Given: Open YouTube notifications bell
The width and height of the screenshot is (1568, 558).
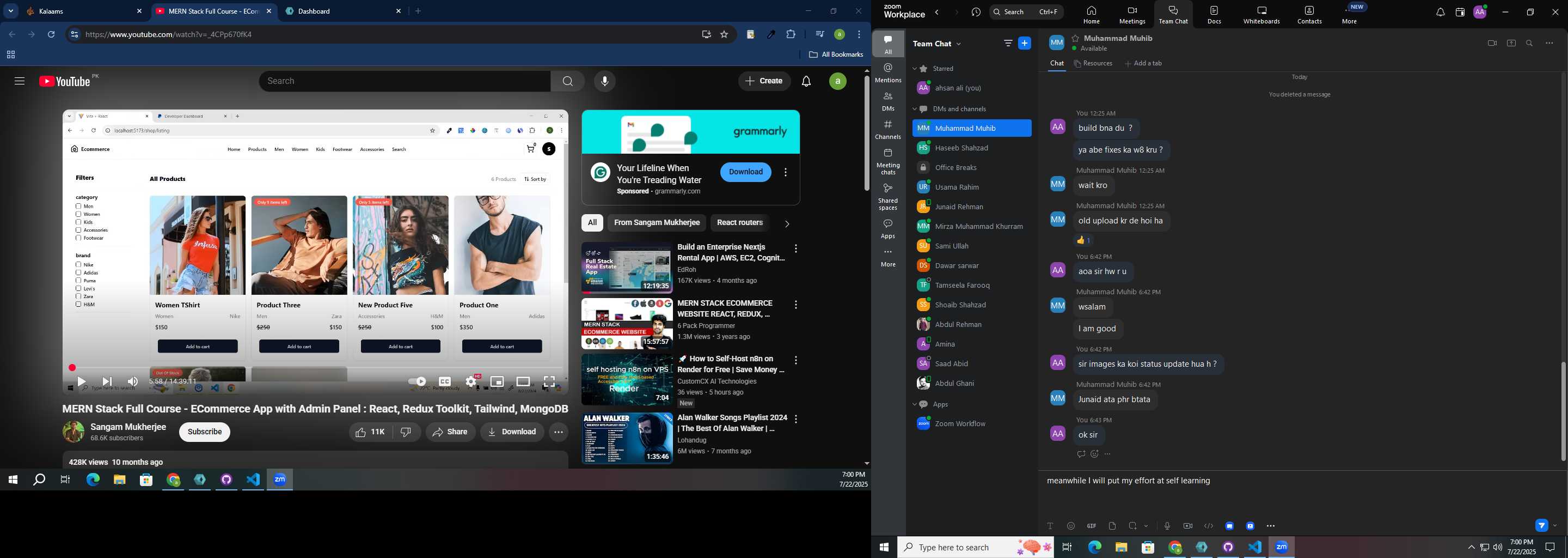Looking at the screenshot, I should coord(806,81).
